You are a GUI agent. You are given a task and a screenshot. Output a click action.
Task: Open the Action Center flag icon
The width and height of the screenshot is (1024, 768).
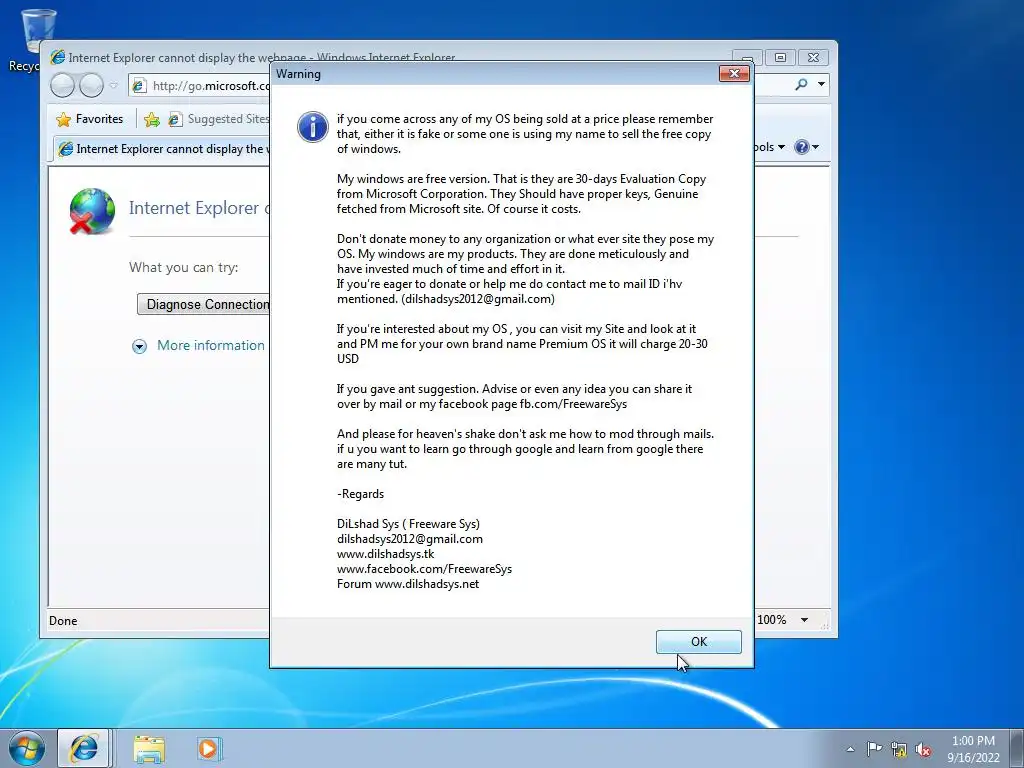pos(874,748)
